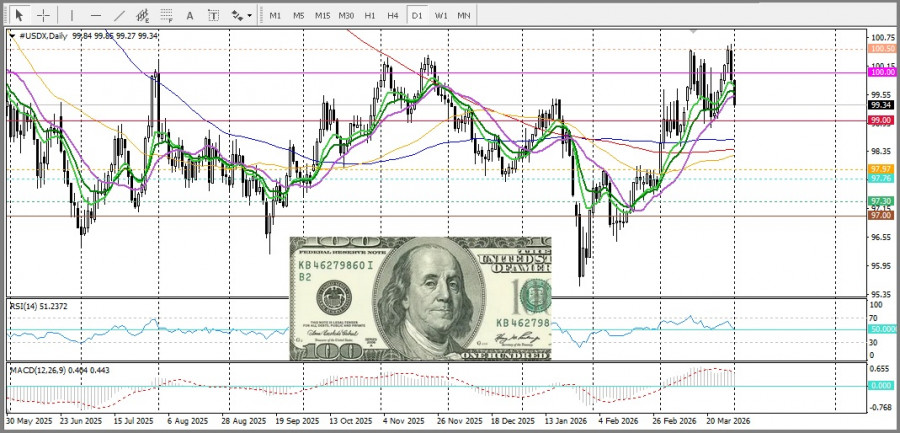This screenshot has height=433, width=900.
Task: Click the 13 Oct 2025 date label
Action: (351, 420)
